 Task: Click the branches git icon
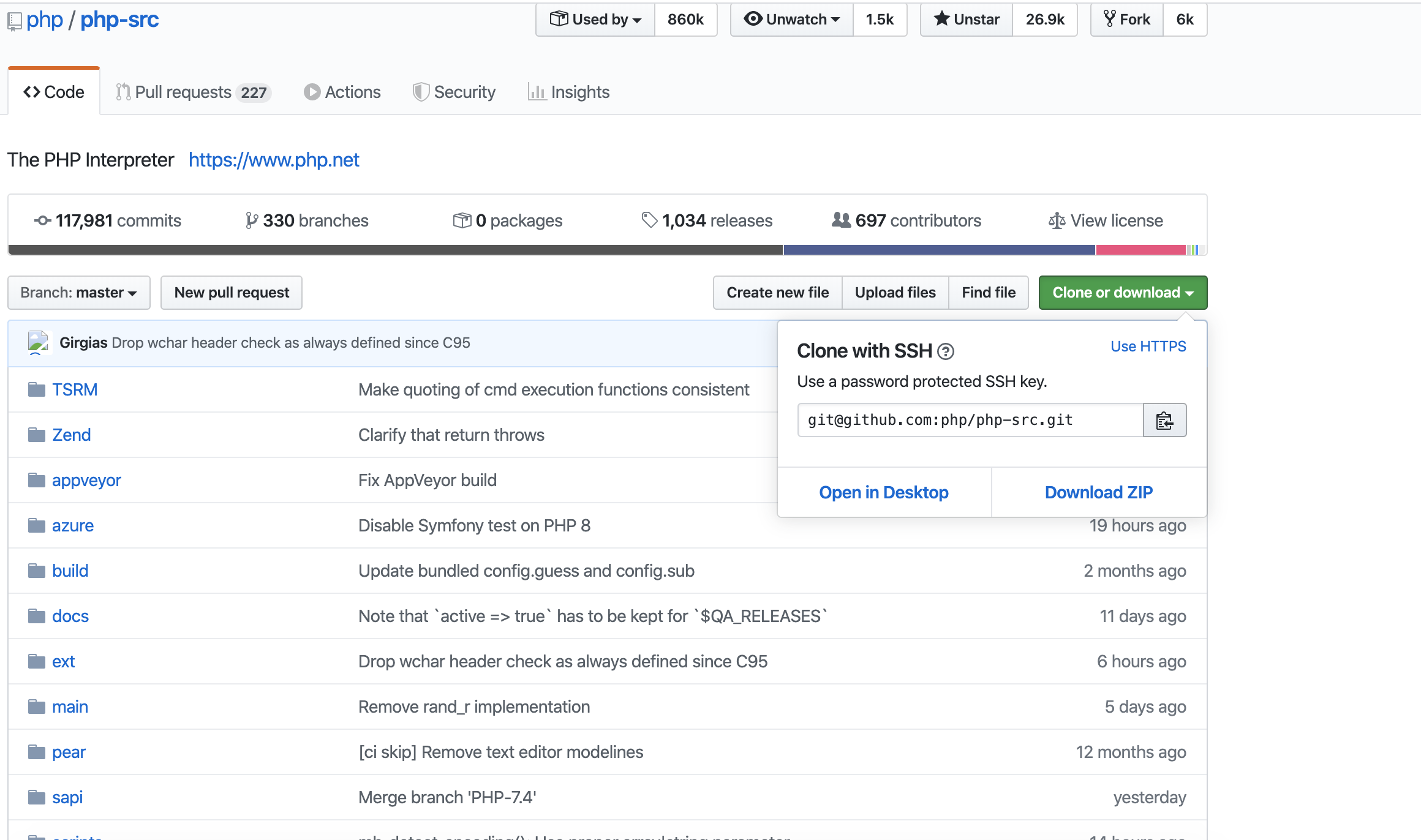251,220
